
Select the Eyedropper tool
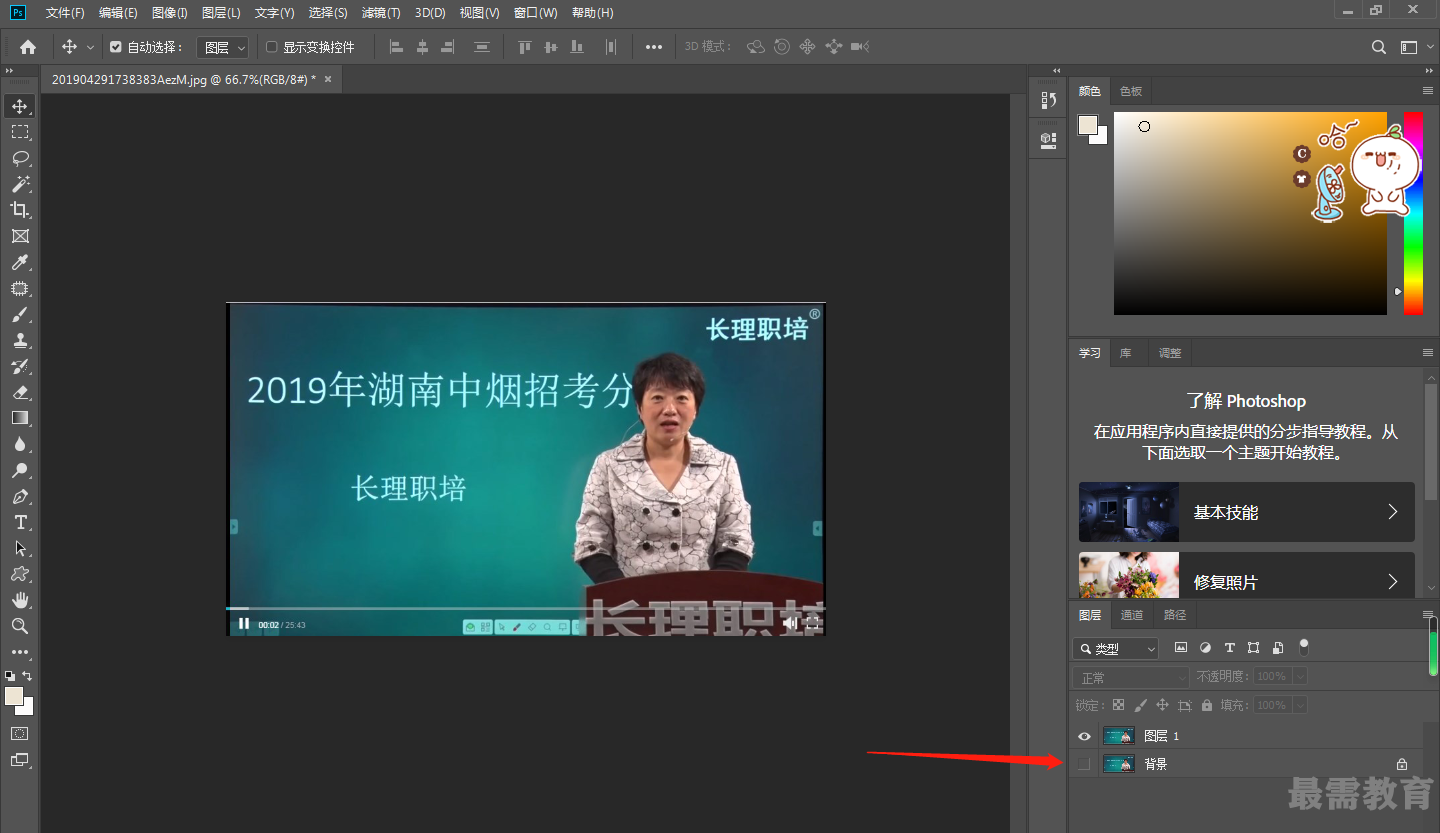[x=20, y=262]
